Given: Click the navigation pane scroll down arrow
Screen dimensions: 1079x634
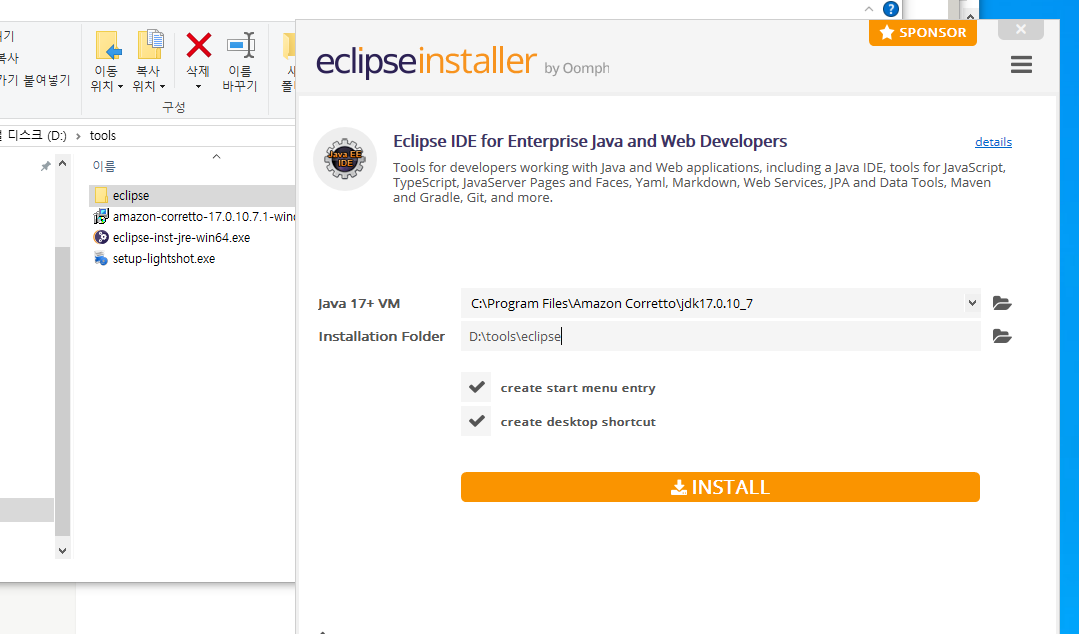Looking at the screenshot, I should 63,551.
